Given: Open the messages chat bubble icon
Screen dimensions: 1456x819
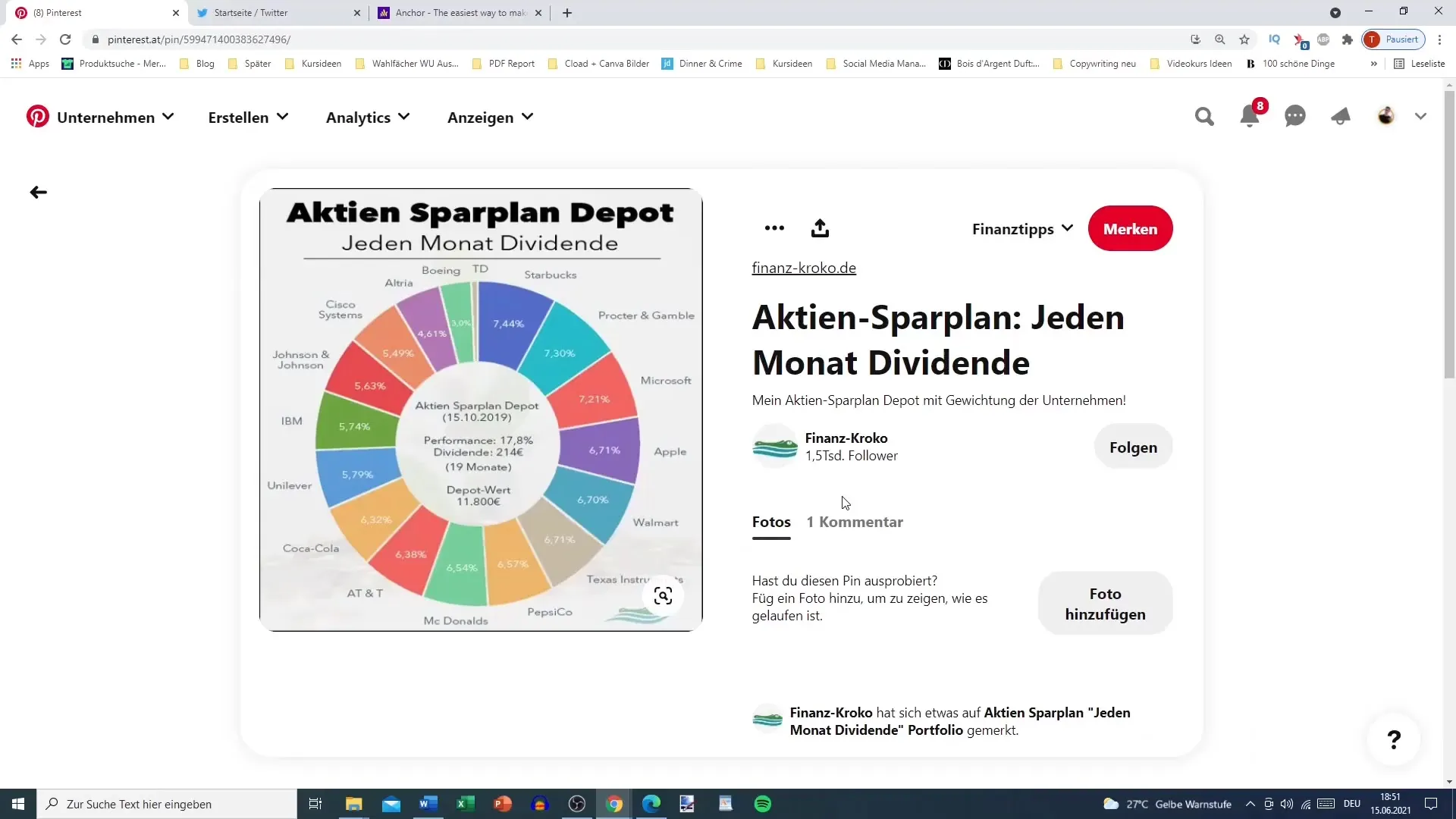Looking at the screenshot, I should (1295, 117).
